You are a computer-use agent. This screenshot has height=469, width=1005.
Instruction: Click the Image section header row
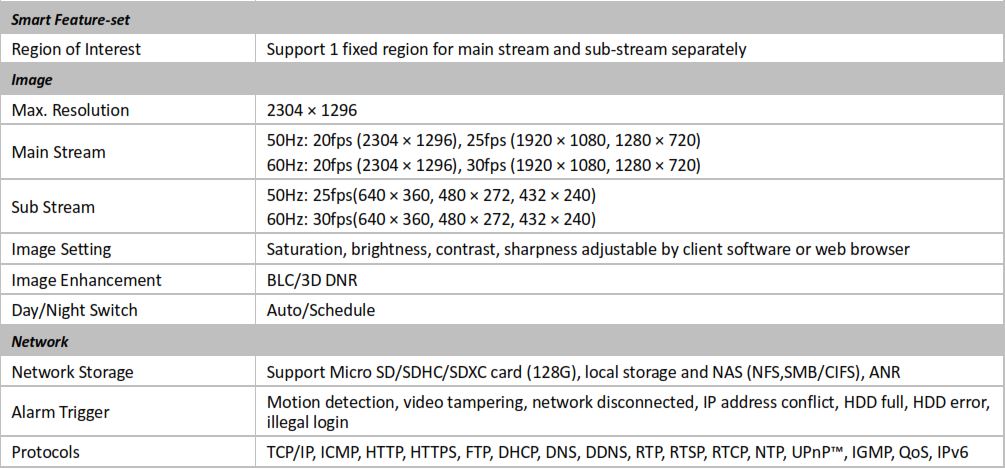pos(502,80)
